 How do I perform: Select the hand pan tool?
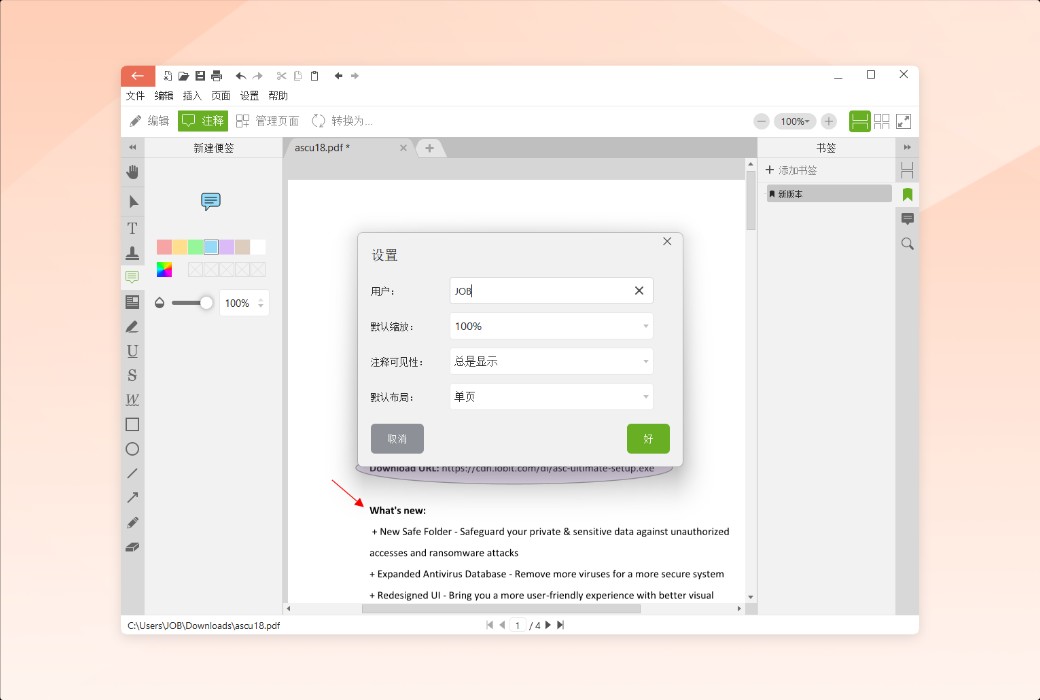131,172
